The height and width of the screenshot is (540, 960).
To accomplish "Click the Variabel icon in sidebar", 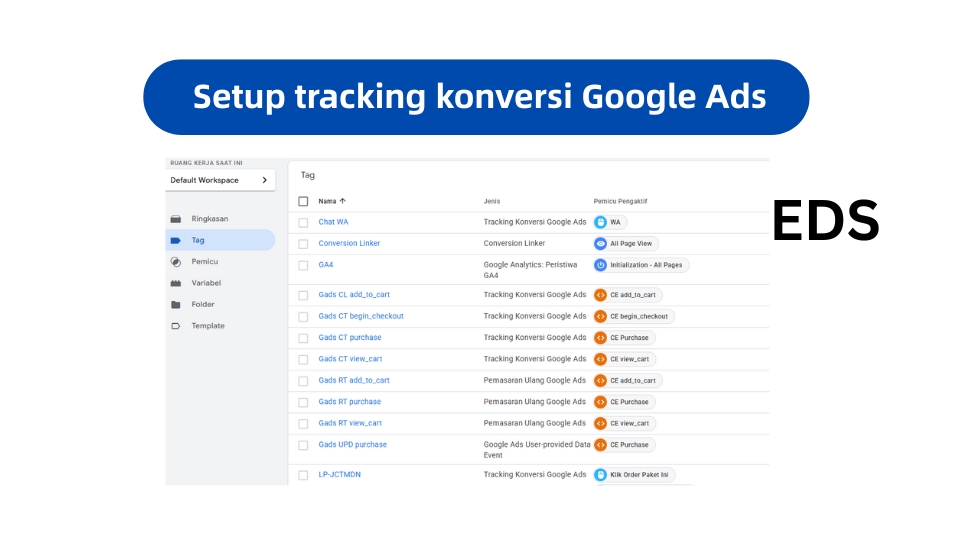I will pos(176,283).
